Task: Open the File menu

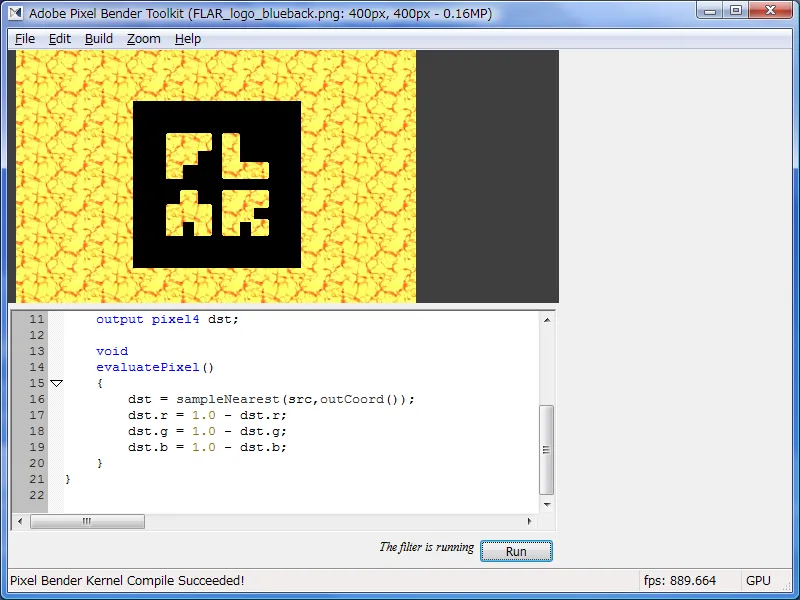Action: coord(24,39)
